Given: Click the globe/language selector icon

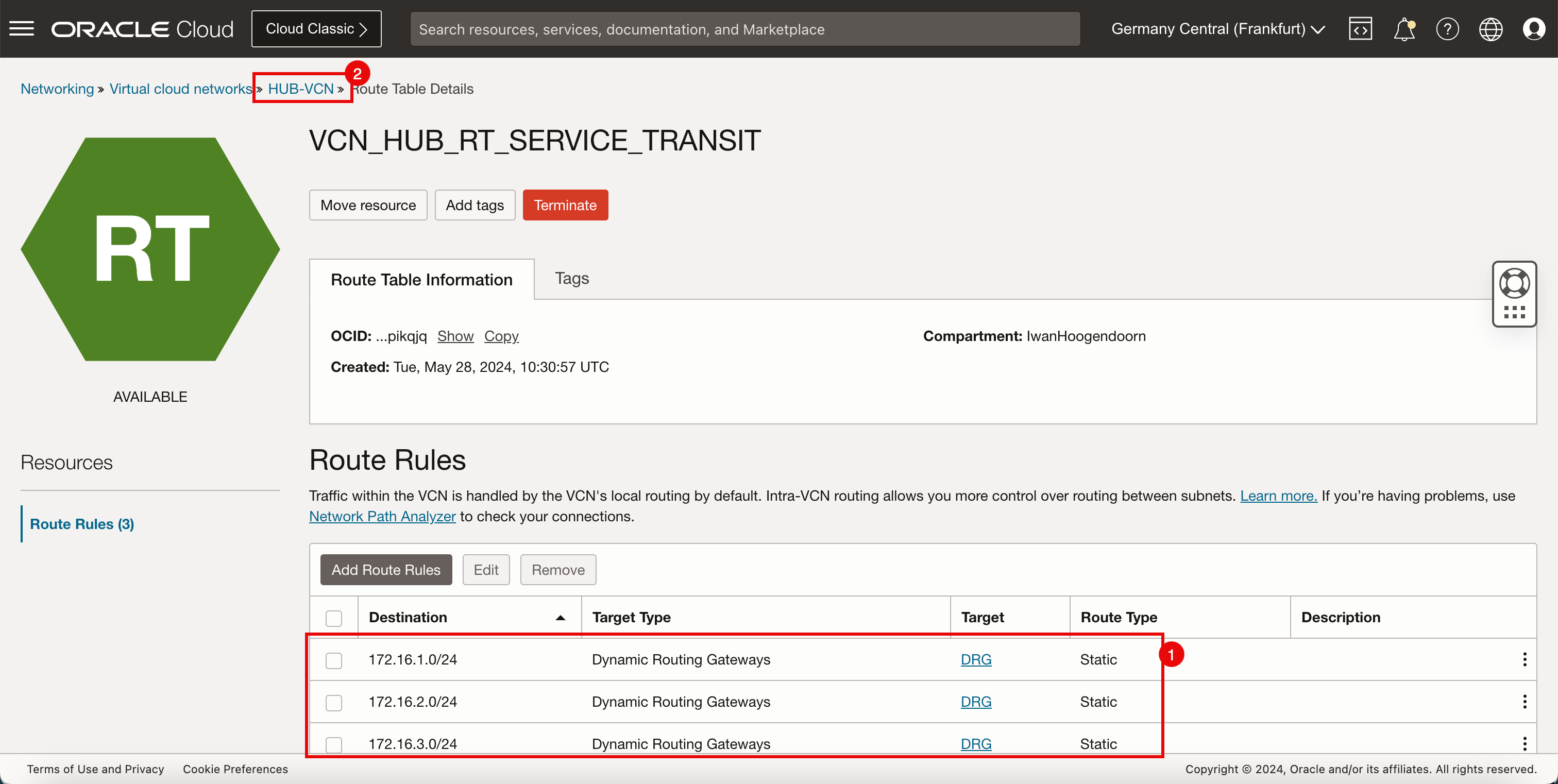Looking at the screenshot, I should tap(1491, 29).
